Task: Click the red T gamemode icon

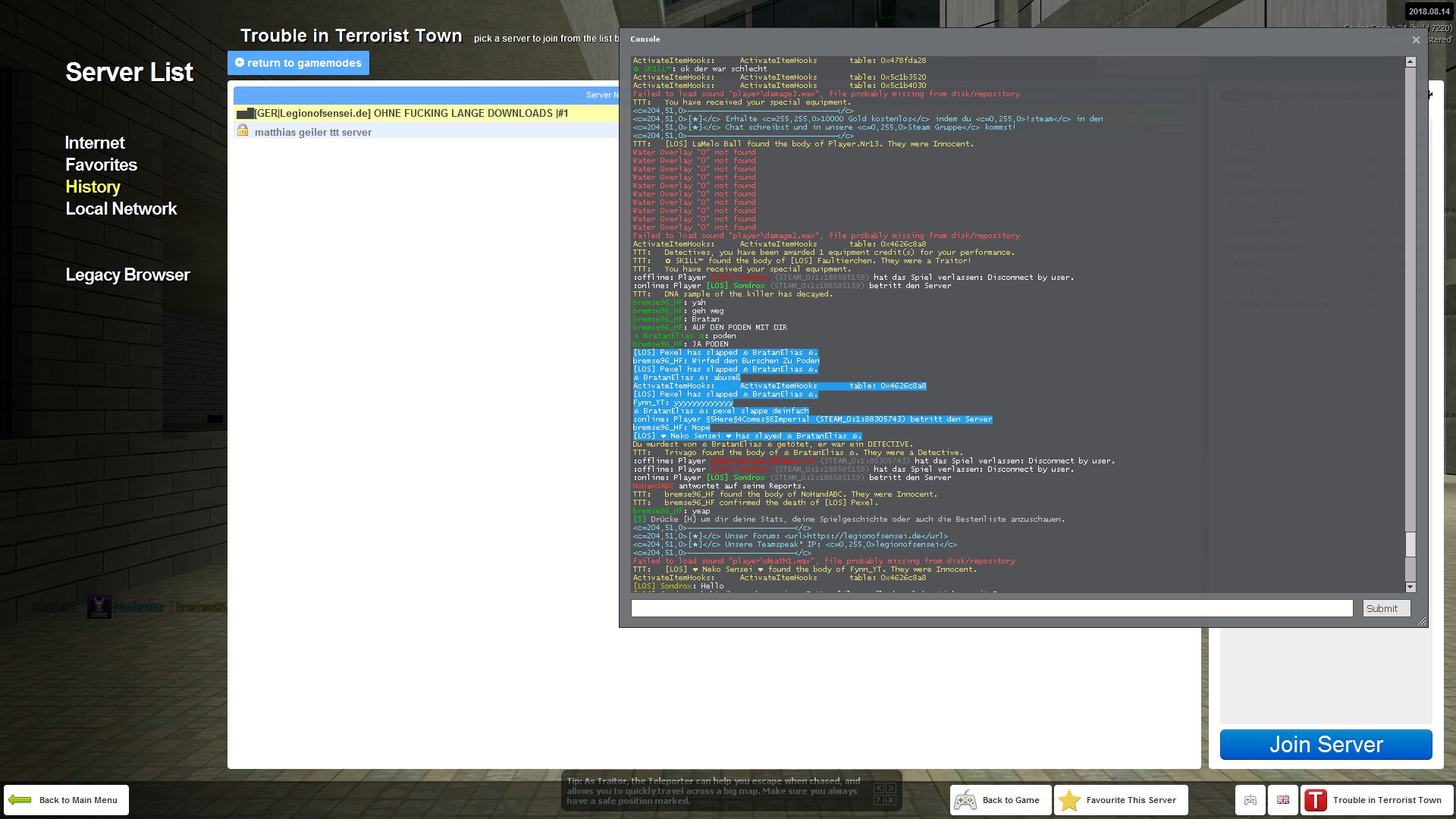Action: (x=1316, y=800)
